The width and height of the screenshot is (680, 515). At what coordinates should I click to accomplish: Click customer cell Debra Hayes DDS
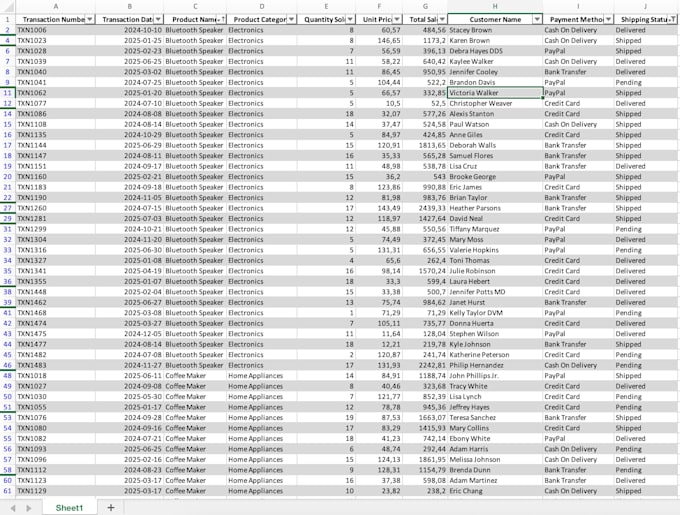click(x=495, y=51)
